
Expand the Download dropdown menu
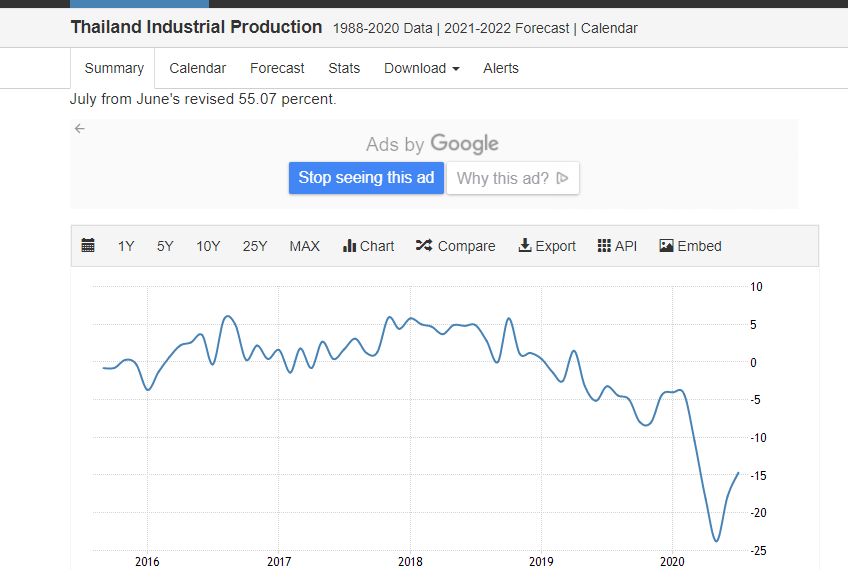pyautogui.click(x=422, y=68)
